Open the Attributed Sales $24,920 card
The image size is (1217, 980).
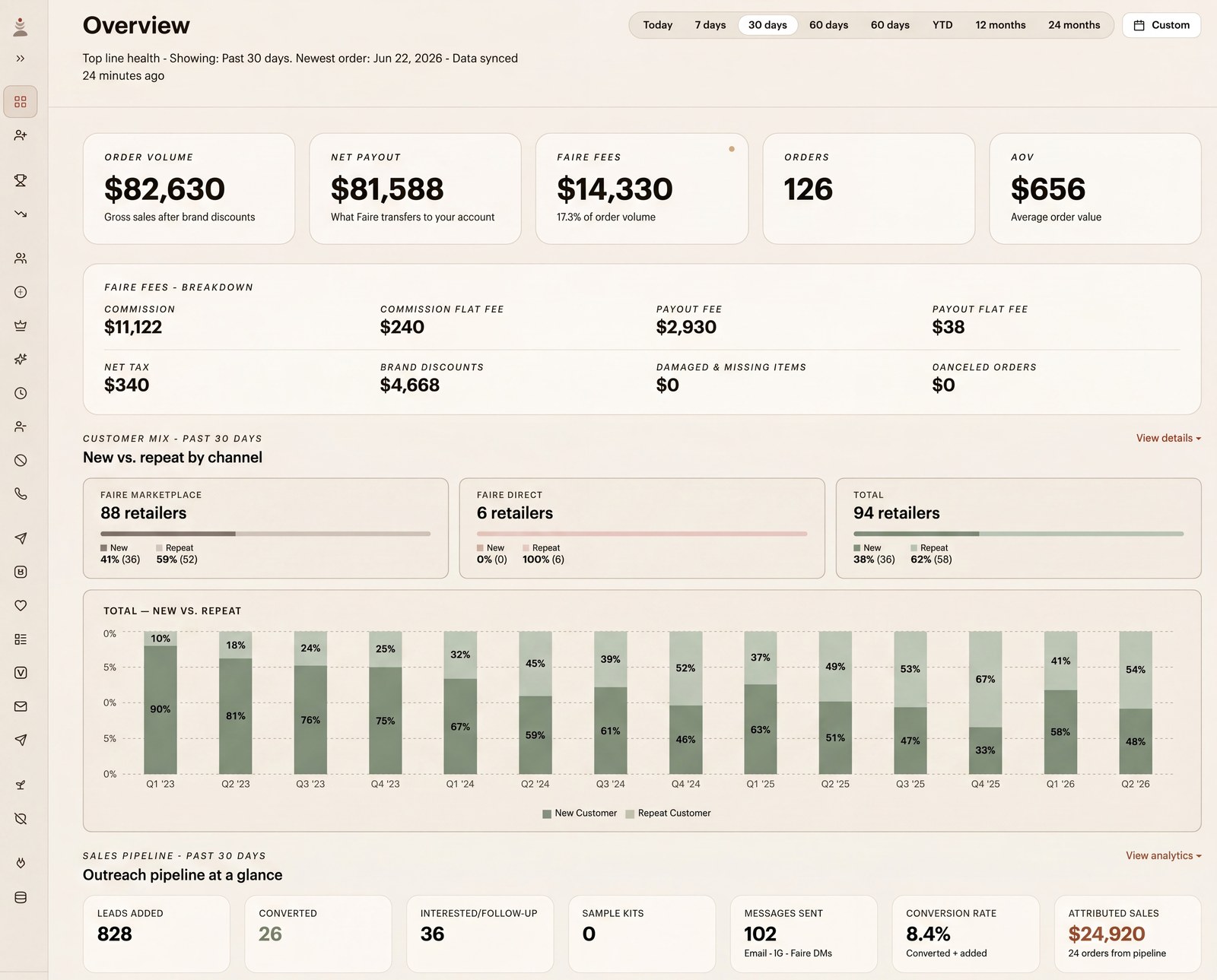pos(1128,934)
